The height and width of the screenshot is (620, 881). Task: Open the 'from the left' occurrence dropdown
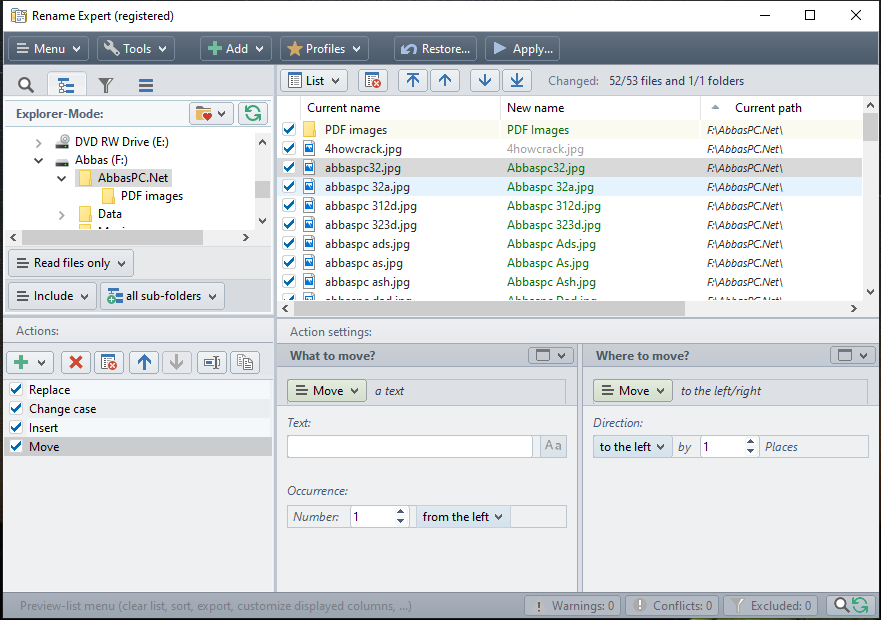tap(463, 517)
